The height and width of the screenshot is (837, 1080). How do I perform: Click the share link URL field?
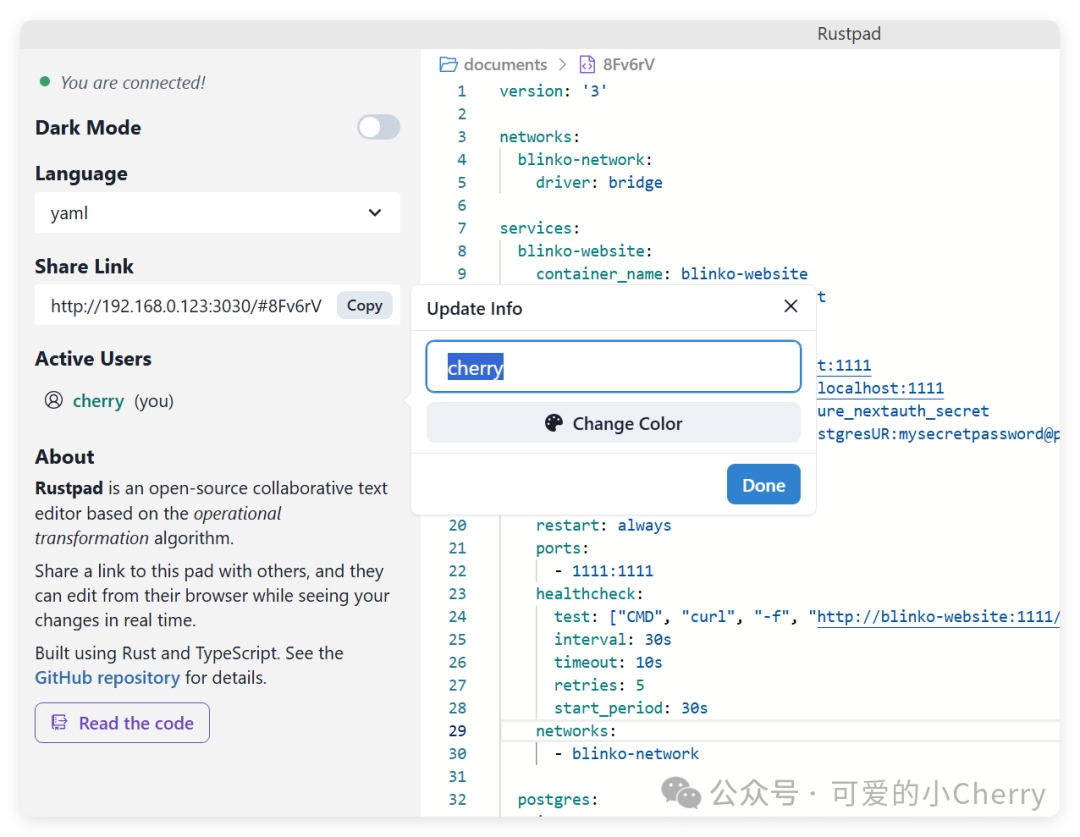tap(185, 306)
